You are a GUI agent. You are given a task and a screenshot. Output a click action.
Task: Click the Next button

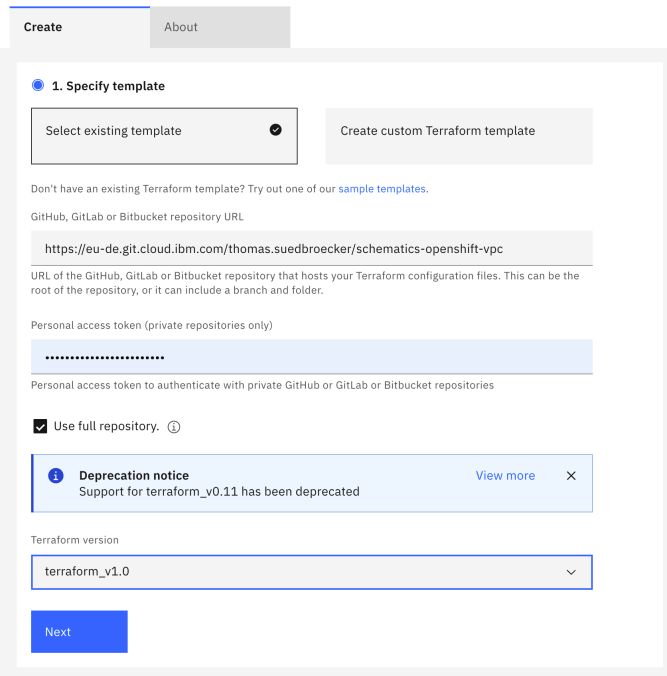click(79, 632)
